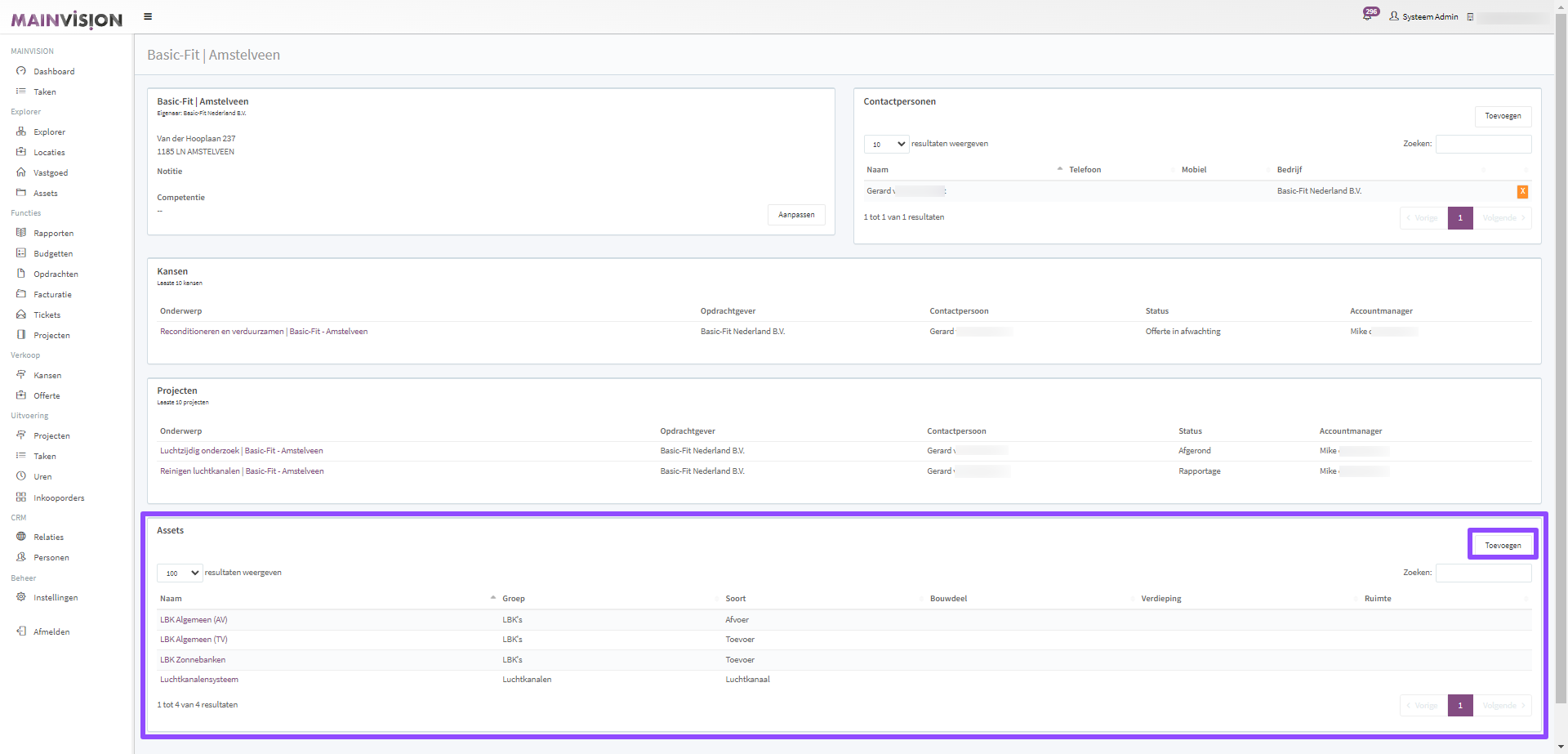
Task: Remove the contact with the orange X button
Action: pos(1522,191)
